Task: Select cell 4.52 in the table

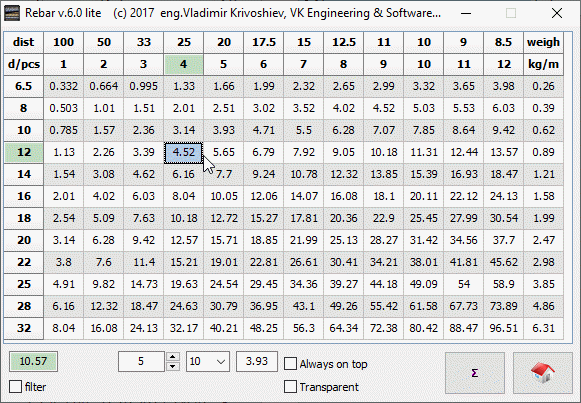Action: (x=183, y=152)
